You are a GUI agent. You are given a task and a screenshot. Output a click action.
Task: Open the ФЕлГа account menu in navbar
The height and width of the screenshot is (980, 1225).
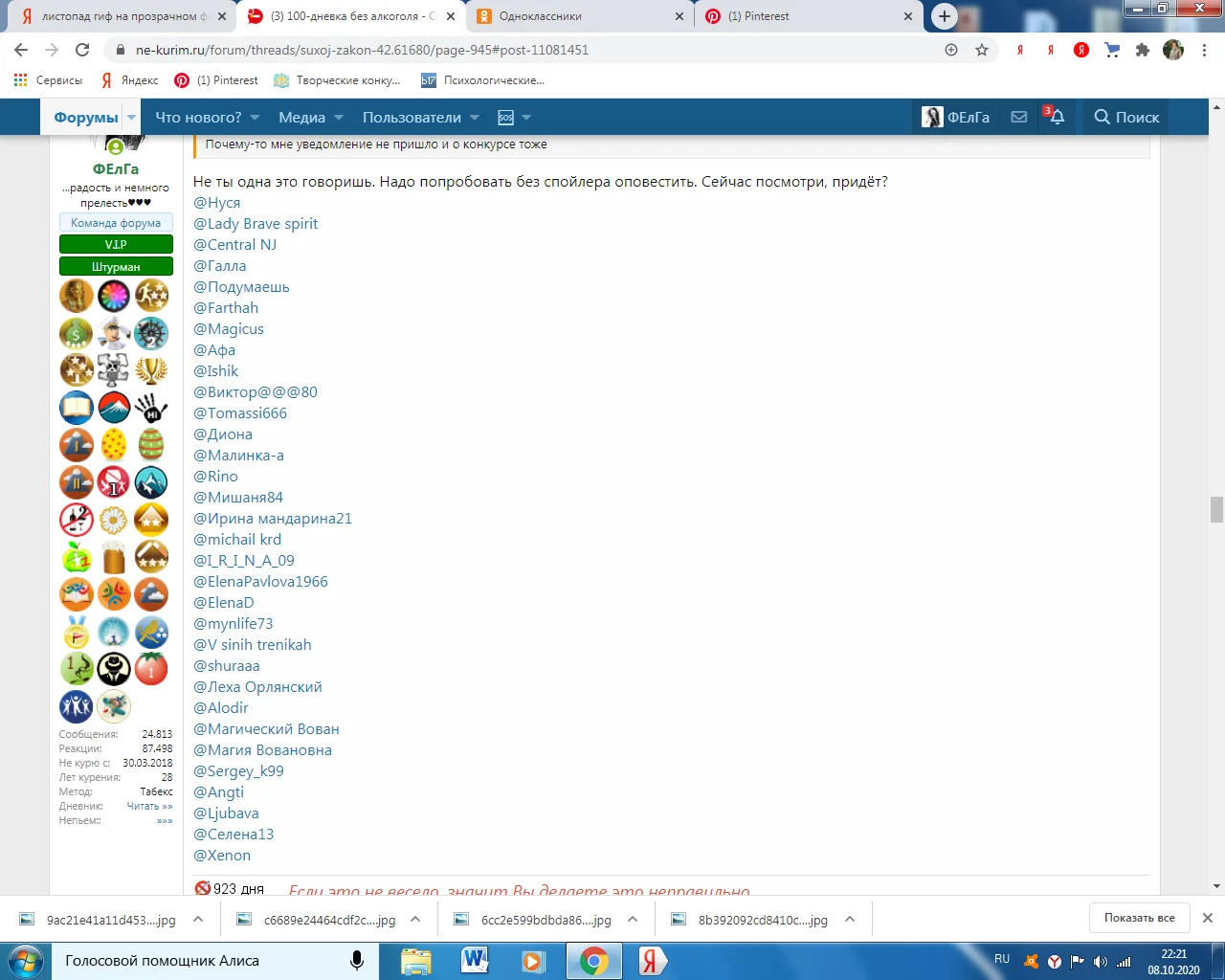955,117
